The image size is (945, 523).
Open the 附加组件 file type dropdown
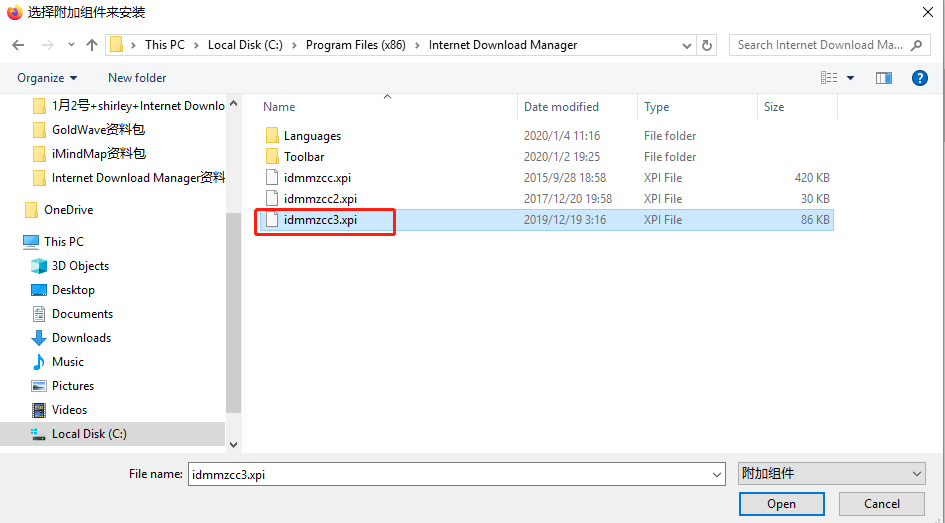click(x=832, y=474)
